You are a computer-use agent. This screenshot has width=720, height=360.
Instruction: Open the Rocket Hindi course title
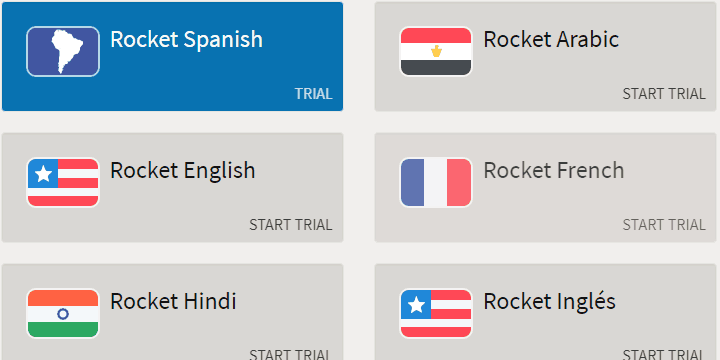pyautogui.click(x=173, y=302)
